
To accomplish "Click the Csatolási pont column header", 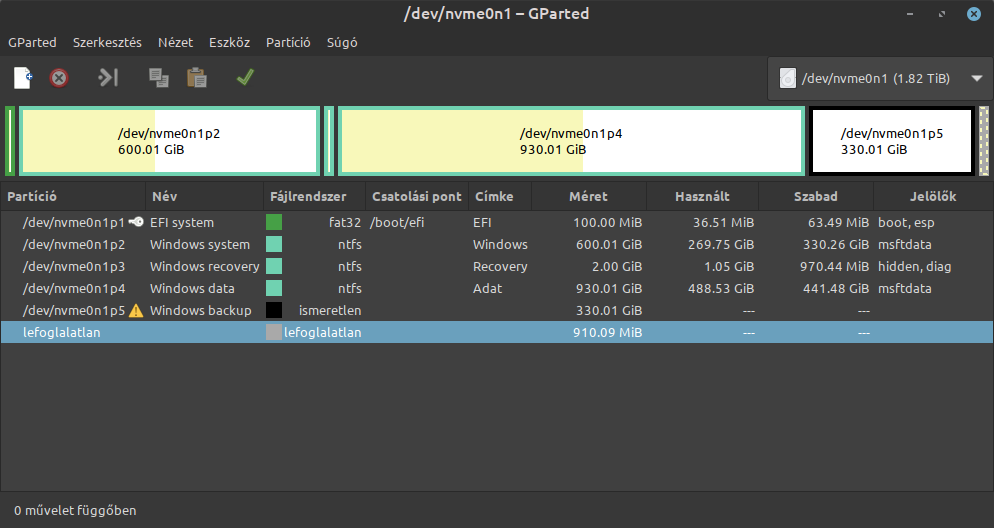I will click(x=417, y=196).
